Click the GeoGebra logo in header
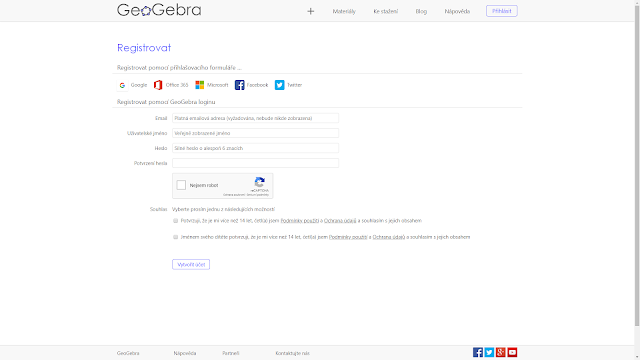640x360 pixels. [159, 10]
